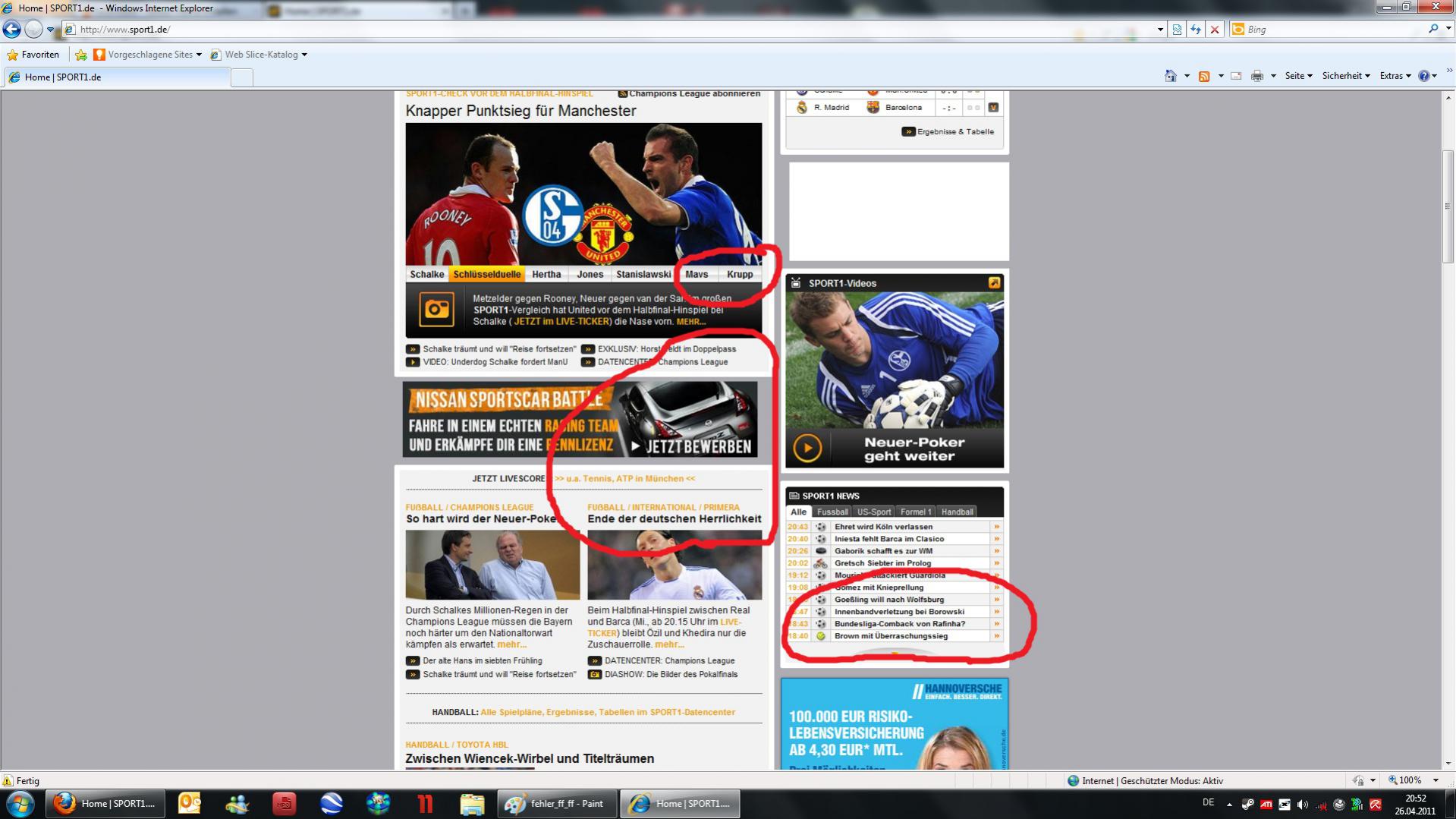
Task: Click arrow next to Brown mit Überraschungssieg
Action: (x=996, y=636)
